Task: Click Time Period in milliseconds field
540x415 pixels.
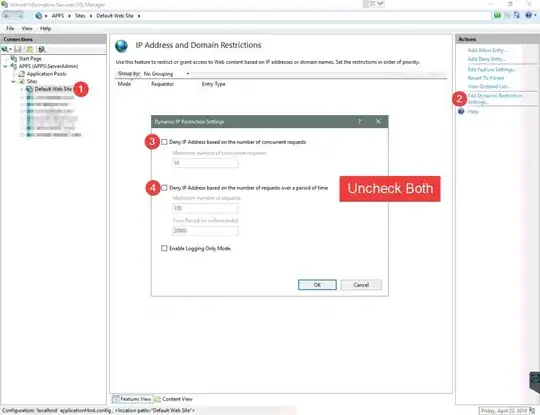Action: click(205, 230)
